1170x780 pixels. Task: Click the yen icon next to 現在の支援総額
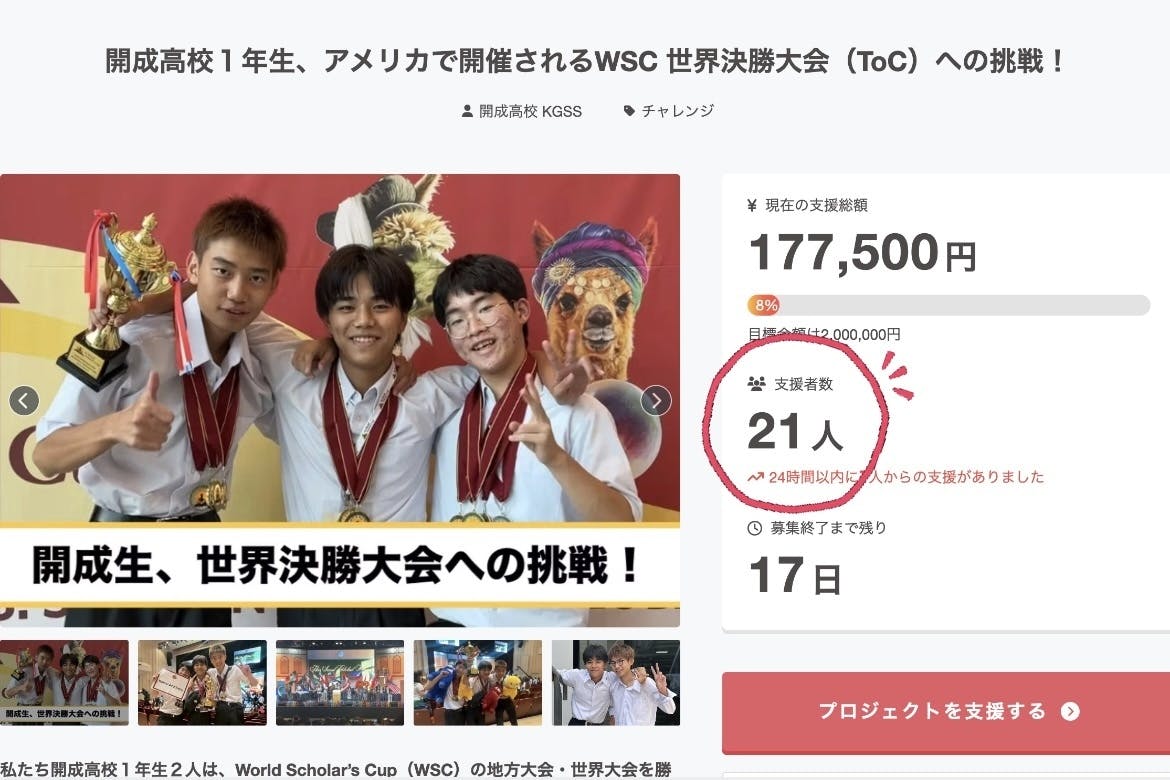click(x=752, y=205)
